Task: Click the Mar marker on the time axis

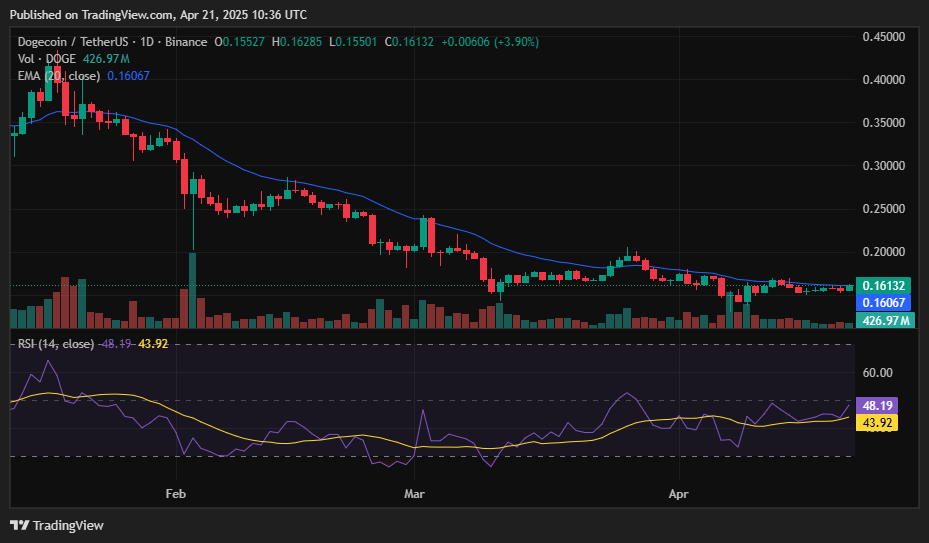Action: coord(415,494)
